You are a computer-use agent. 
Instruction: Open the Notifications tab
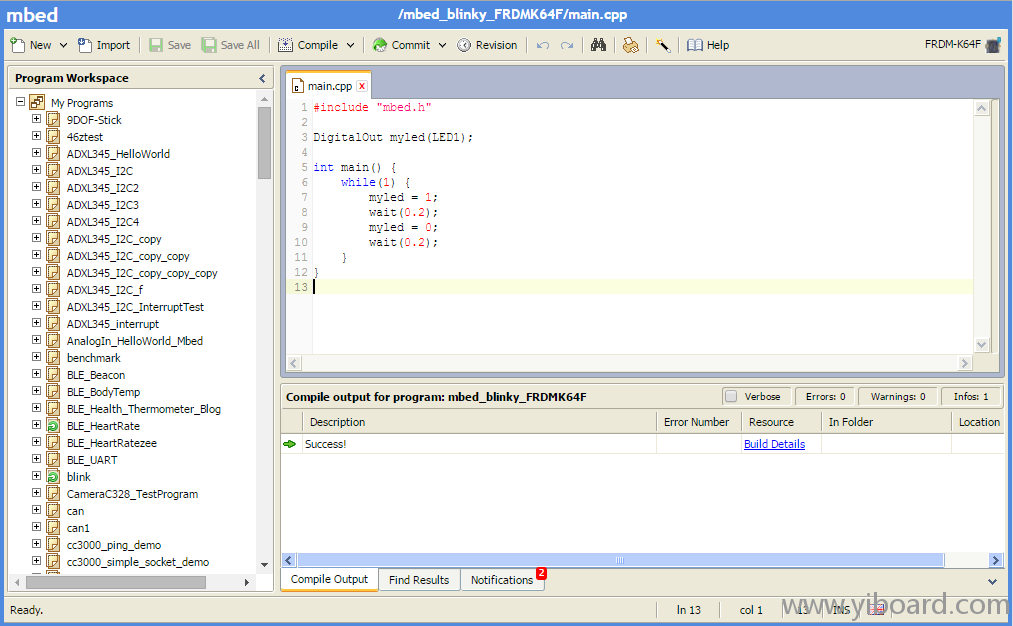tap(503, 579)
